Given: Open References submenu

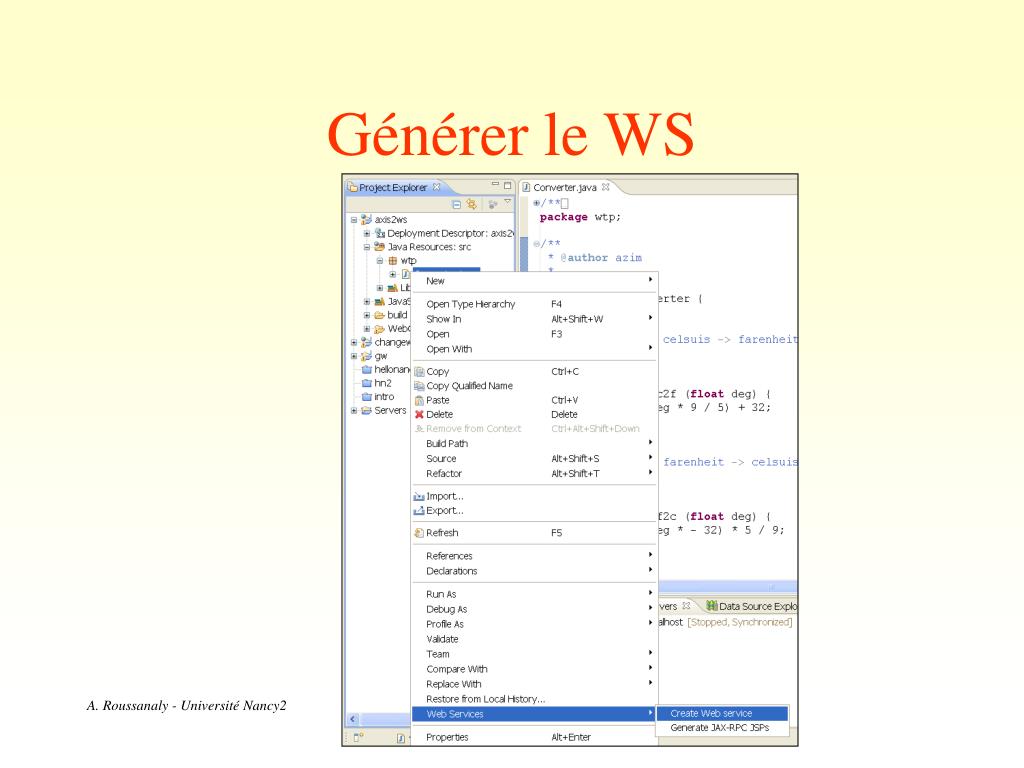Looking at the screenshot, I should pyautogui.click(x=534, y=556).
